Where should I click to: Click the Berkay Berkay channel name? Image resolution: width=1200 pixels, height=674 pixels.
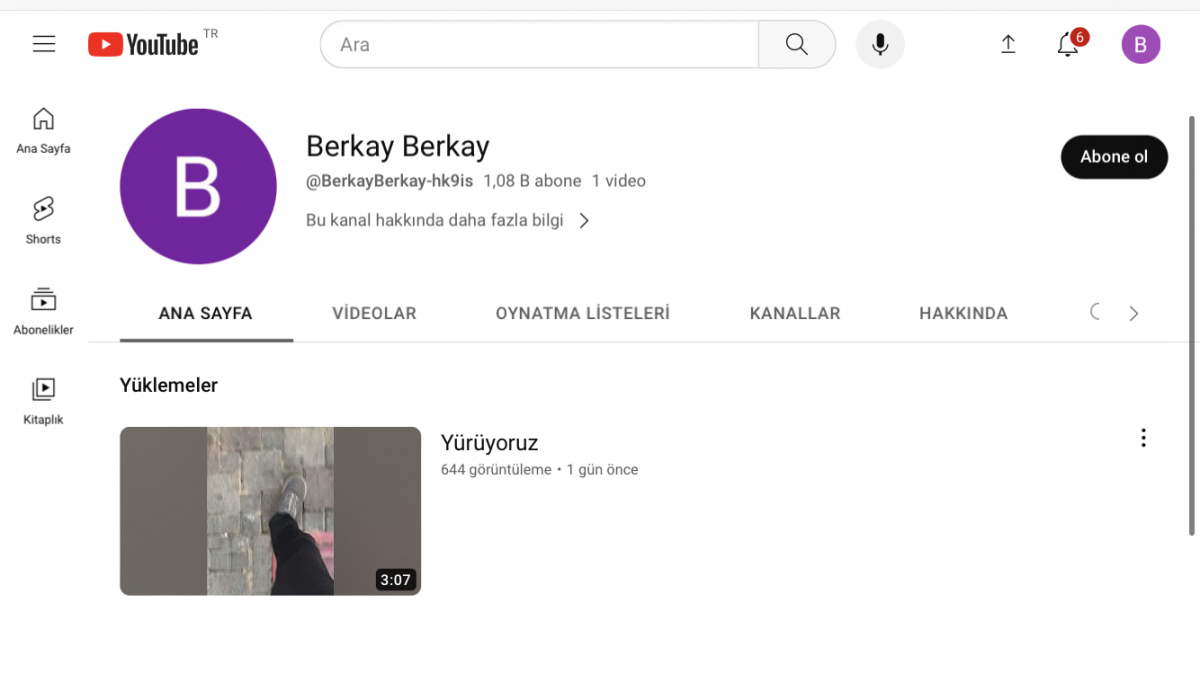click(x=398, y=146)
